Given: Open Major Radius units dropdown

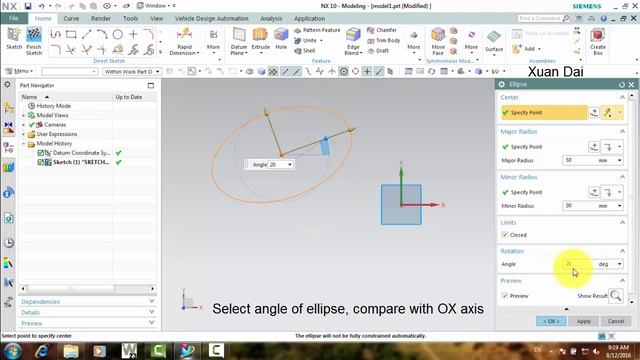Looking at the screenshot, I should (619, 160).
